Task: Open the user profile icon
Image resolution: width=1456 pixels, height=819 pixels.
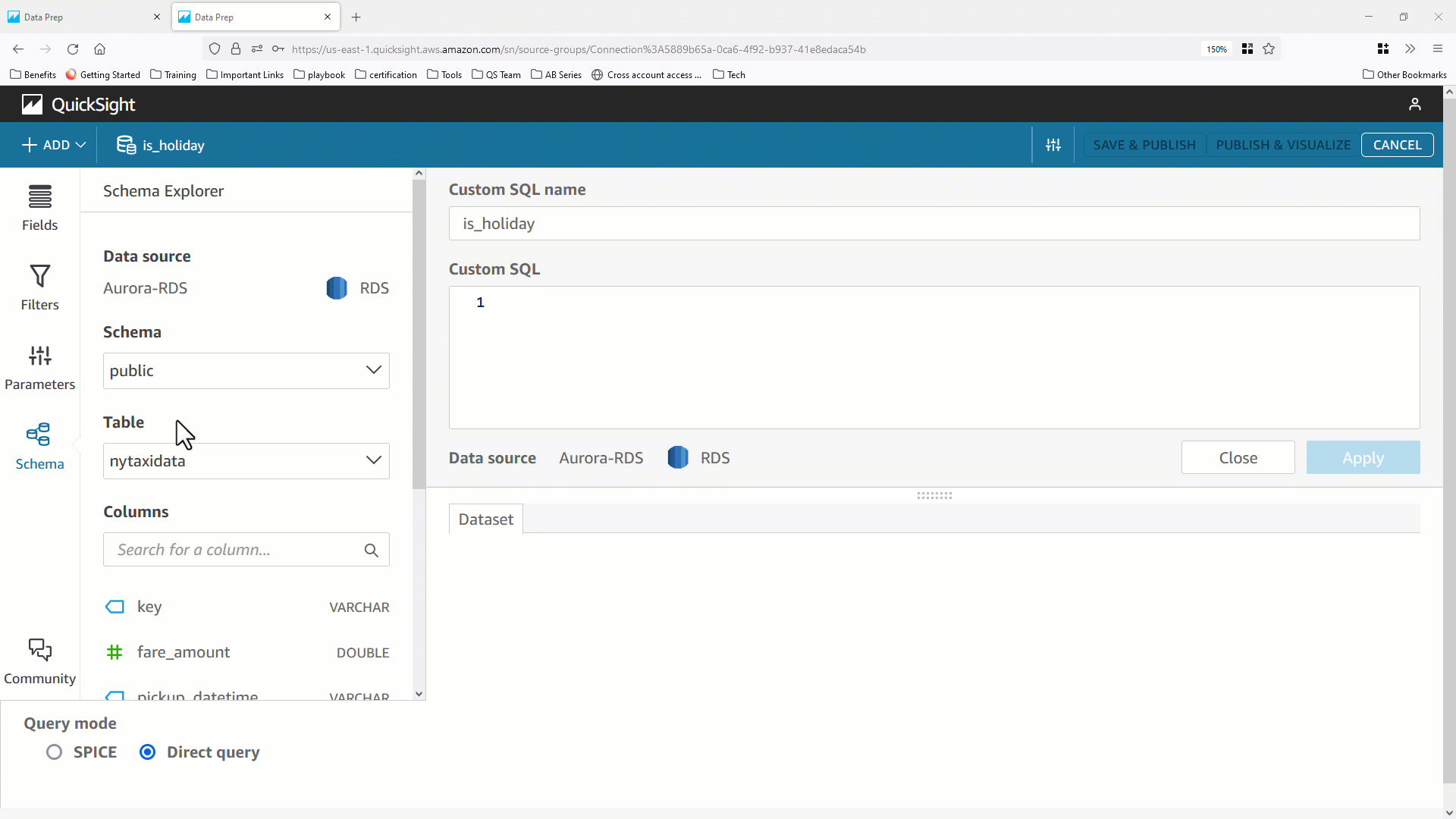Action: coord(1415,104)
